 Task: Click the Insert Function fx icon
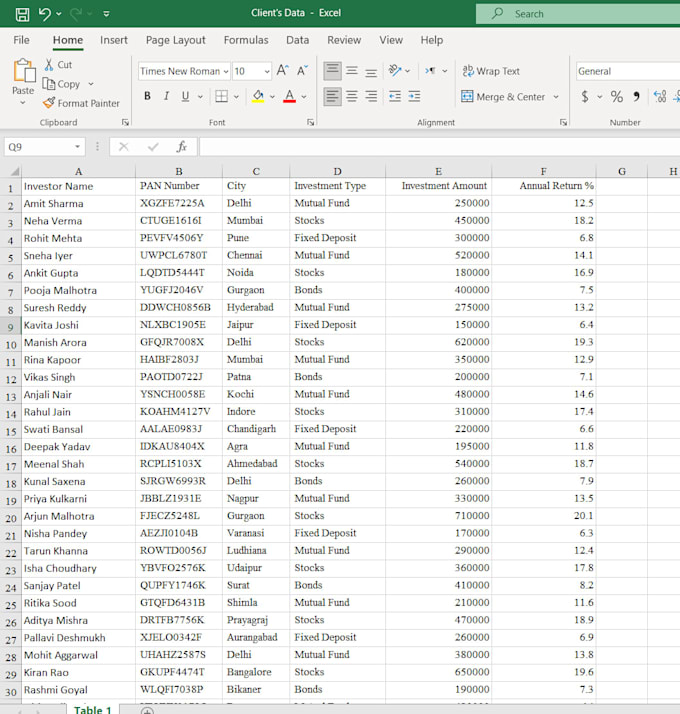pos(181,147)
